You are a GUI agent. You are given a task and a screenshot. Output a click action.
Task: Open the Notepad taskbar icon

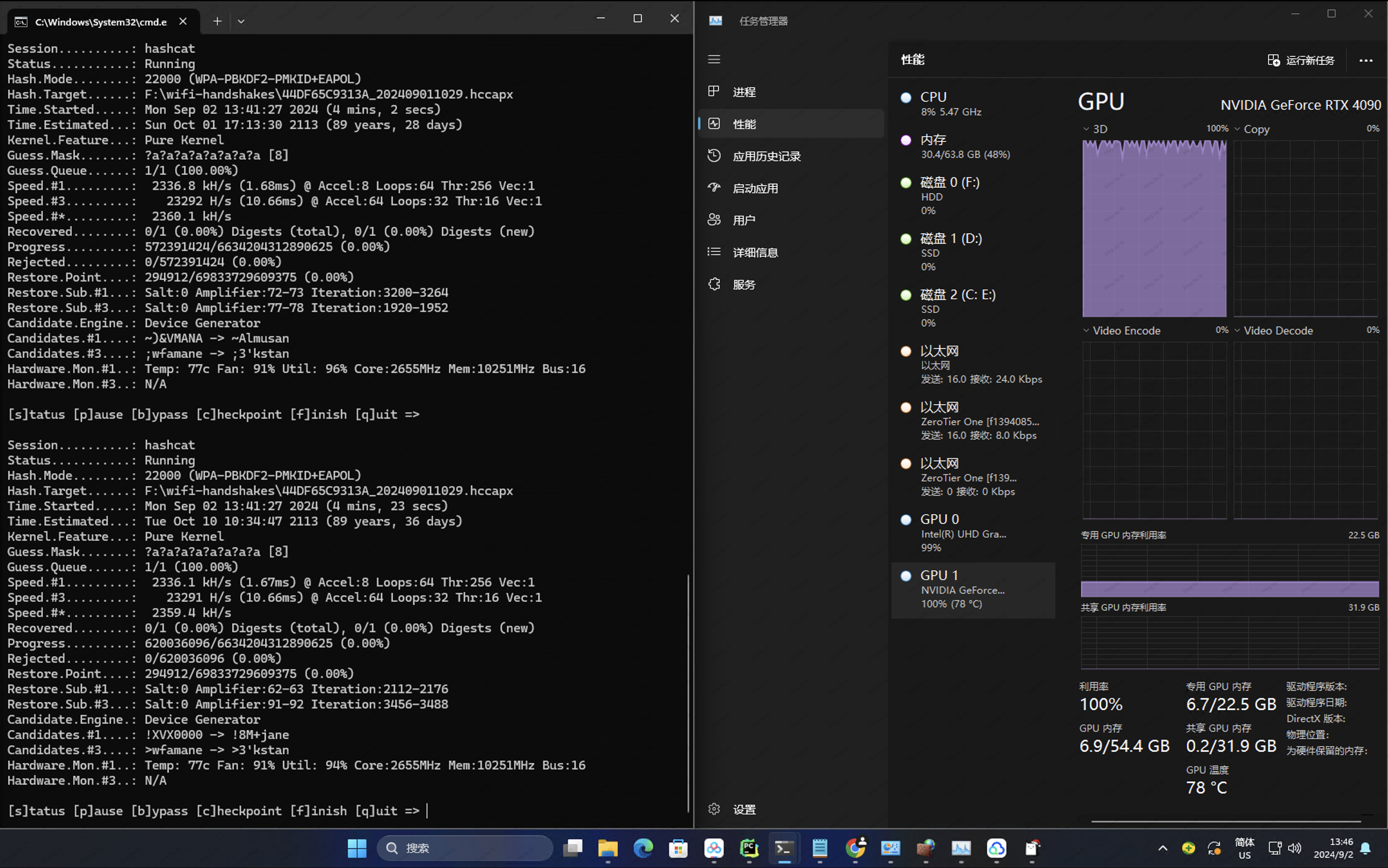coord(819,848)
